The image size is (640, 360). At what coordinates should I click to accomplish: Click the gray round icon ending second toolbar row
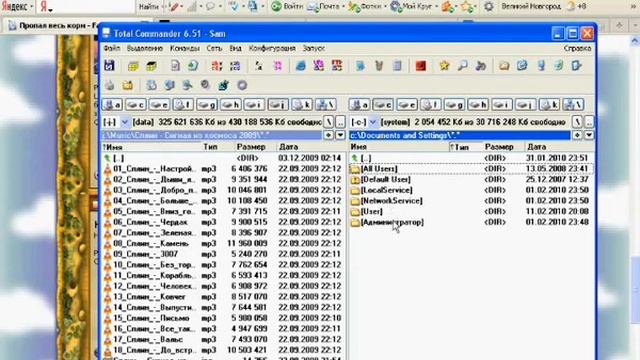242,85
